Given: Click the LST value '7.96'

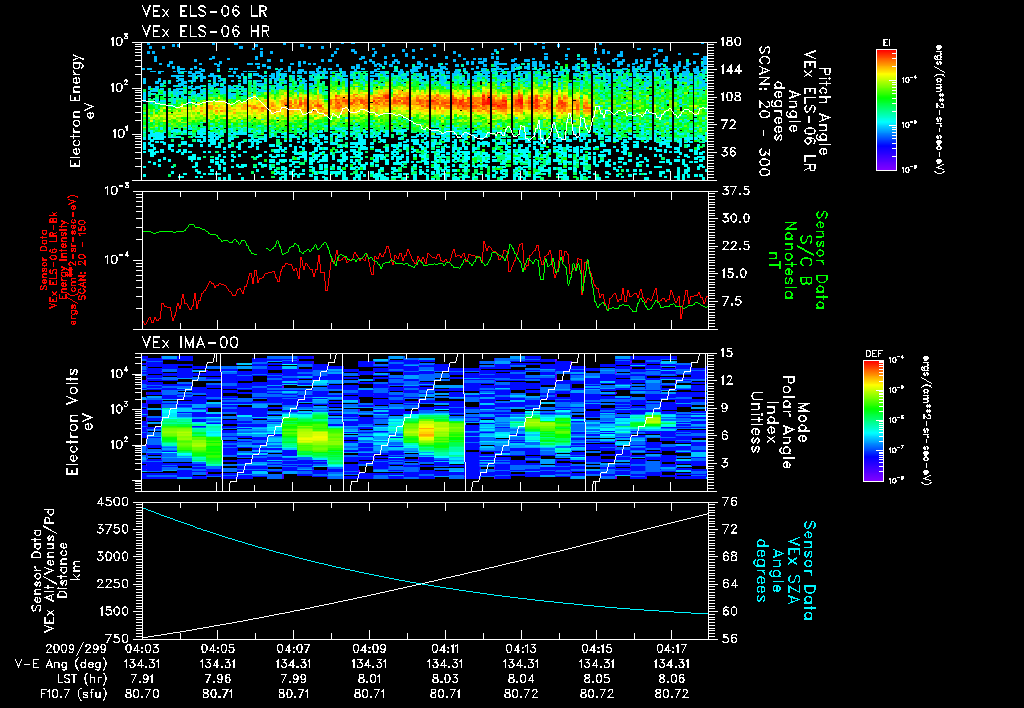Looking at the screenshot, I should tap(217, 679).
